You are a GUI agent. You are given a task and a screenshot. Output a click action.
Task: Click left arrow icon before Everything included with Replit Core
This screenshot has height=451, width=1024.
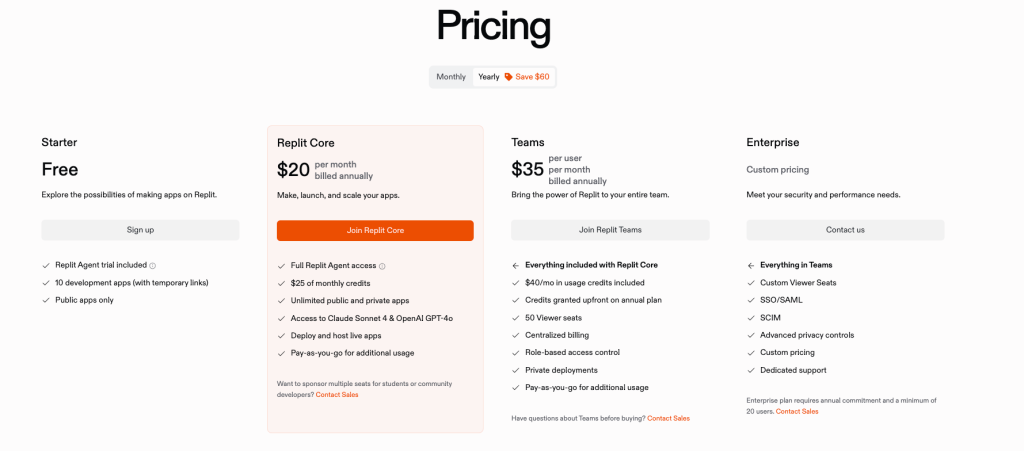coord(516,266)
